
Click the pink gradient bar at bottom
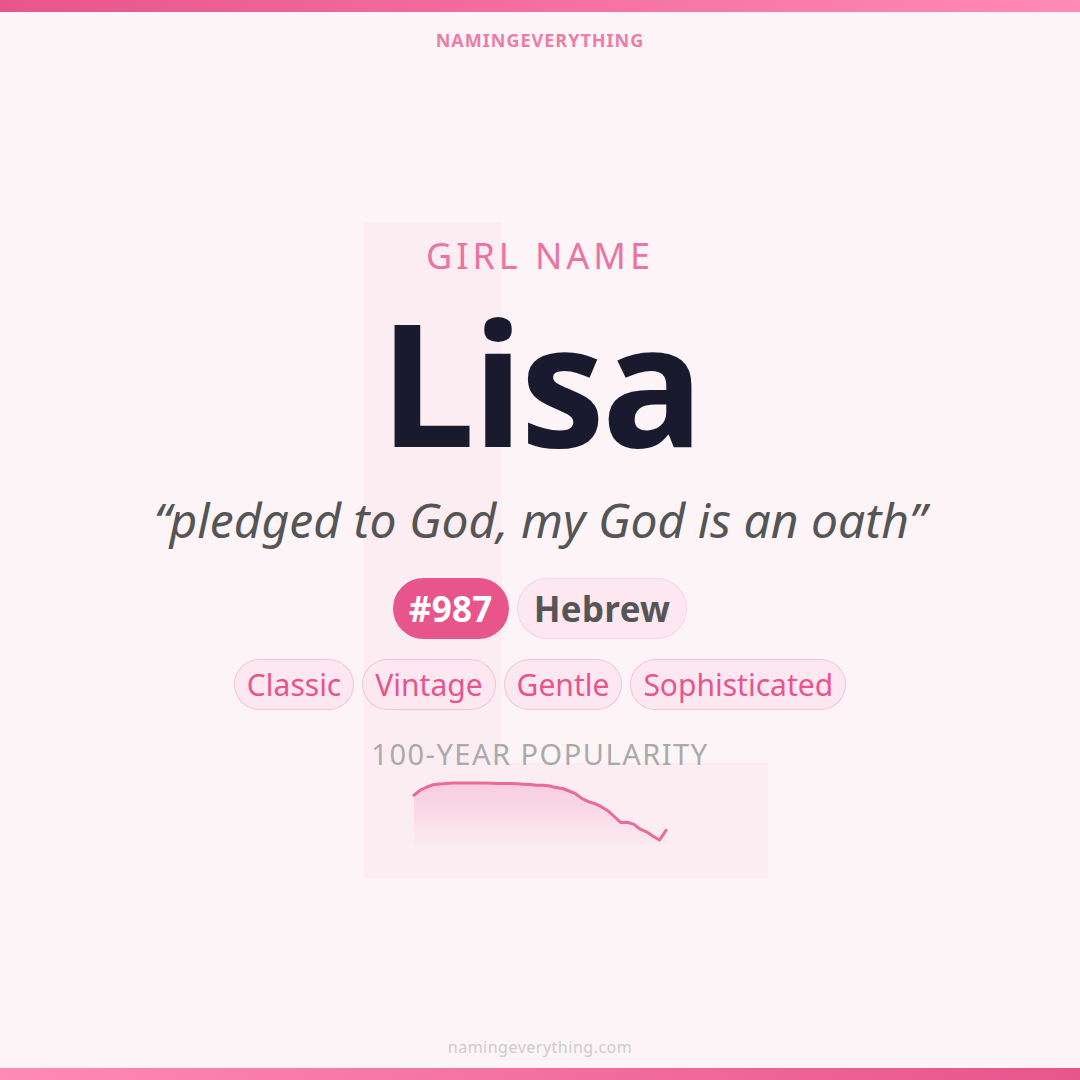(x=540, y=1074)
